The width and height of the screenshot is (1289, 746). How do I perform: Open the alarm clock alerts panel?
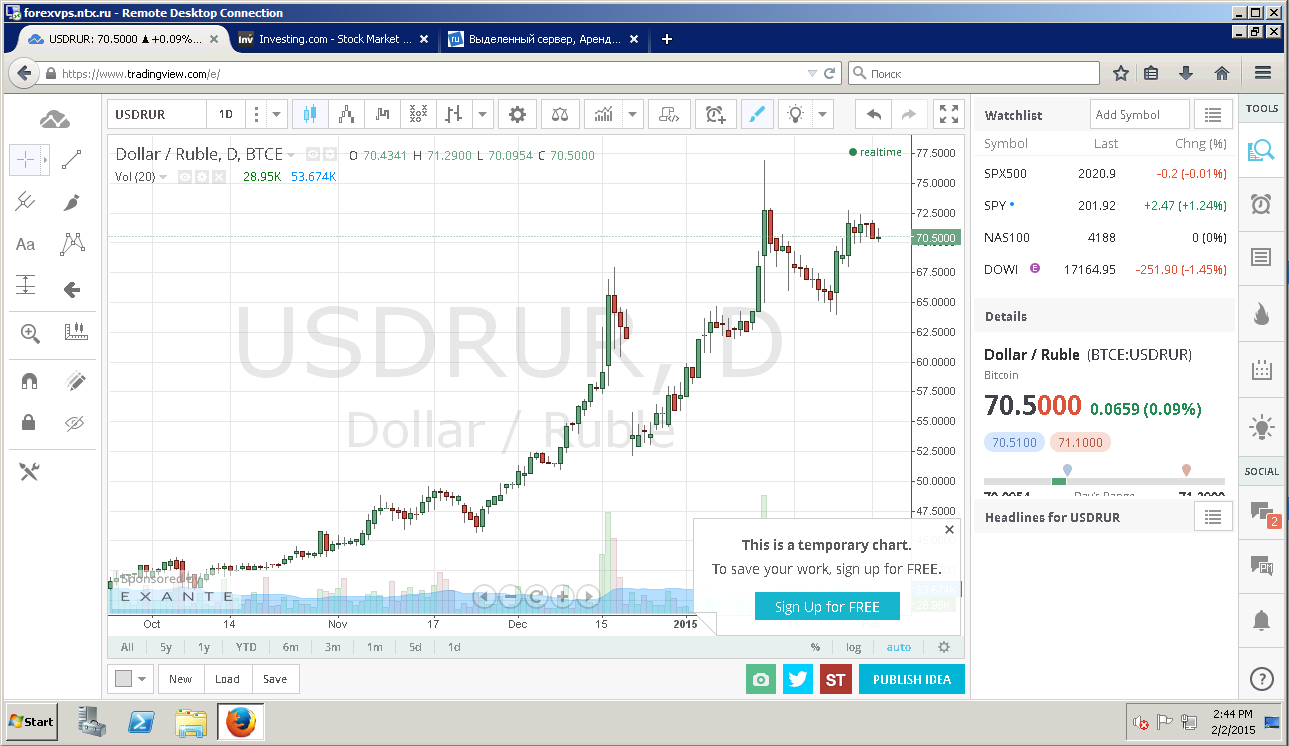(x=1262, y=204)
